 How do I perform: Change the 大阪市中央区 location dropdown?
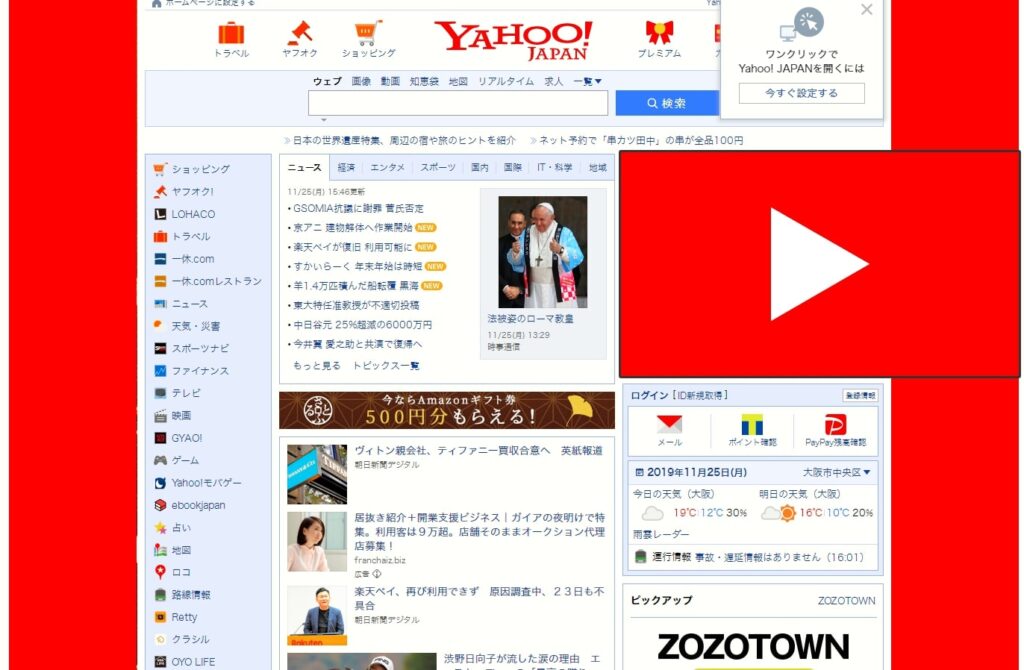(837, 472)
